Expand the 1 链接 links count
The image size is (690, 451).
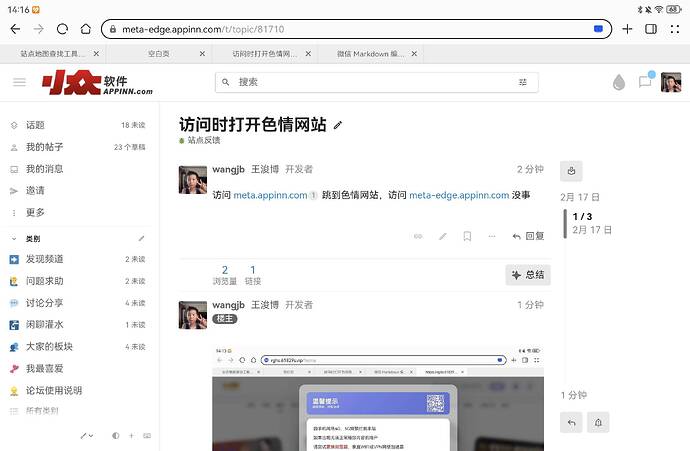[x=253, y=275]
